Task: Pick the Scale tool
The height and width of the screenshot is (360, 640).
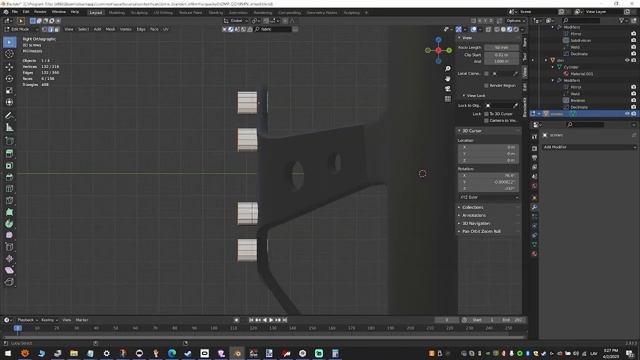Action: [9, 90]
